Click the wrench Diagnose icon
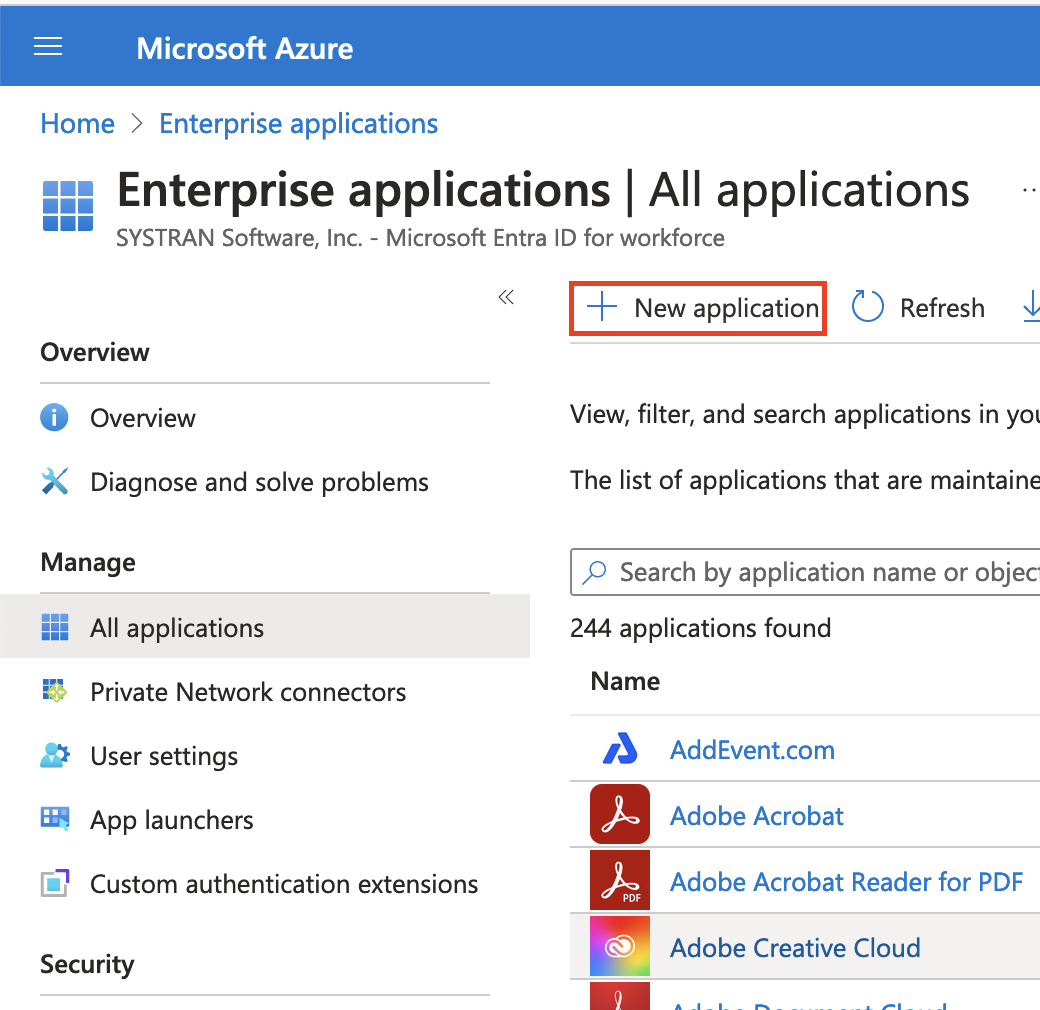 (54, 481)
